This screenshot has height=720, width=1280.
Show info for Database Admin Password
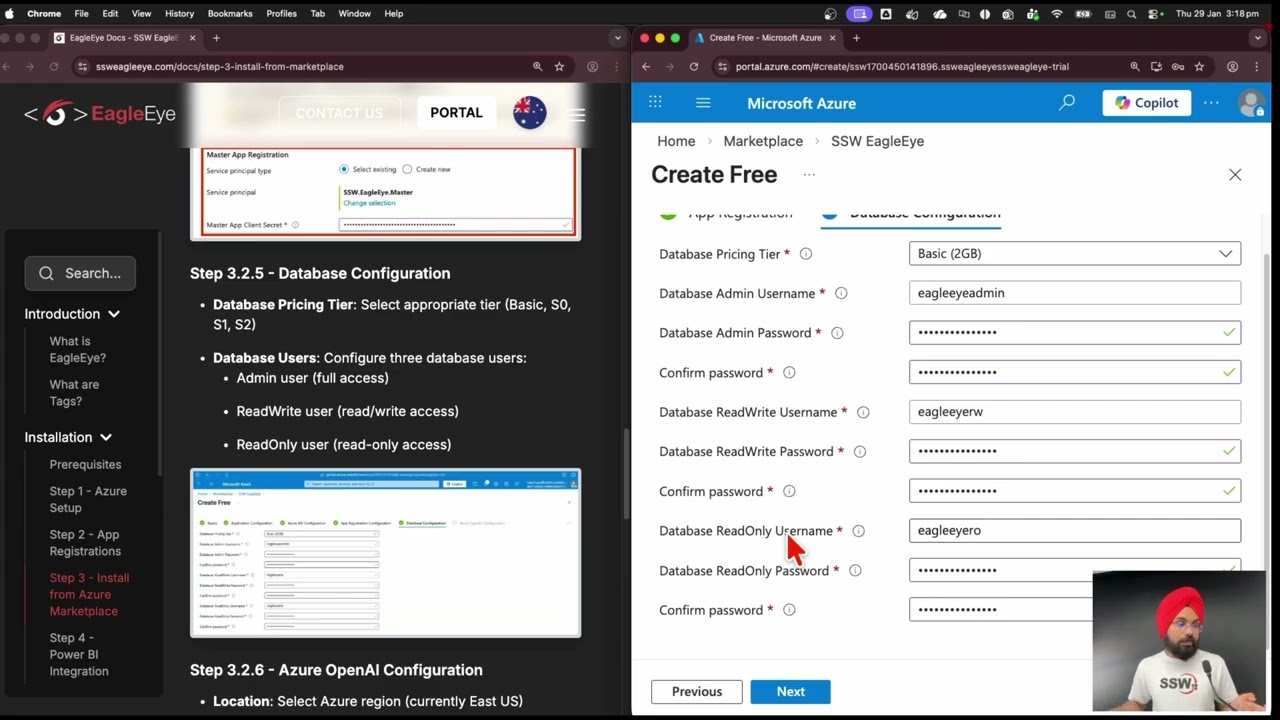tap(837, 333)
